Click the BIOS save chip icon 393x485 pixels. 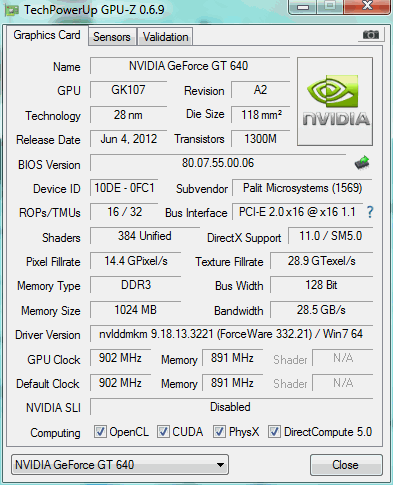click(362, 163)
